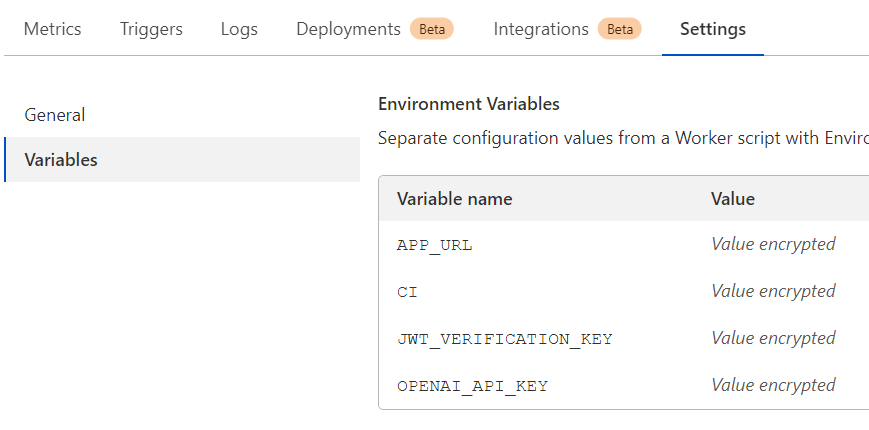
Task: Click the Environment Variables heading
Action: tap(468, 104)
